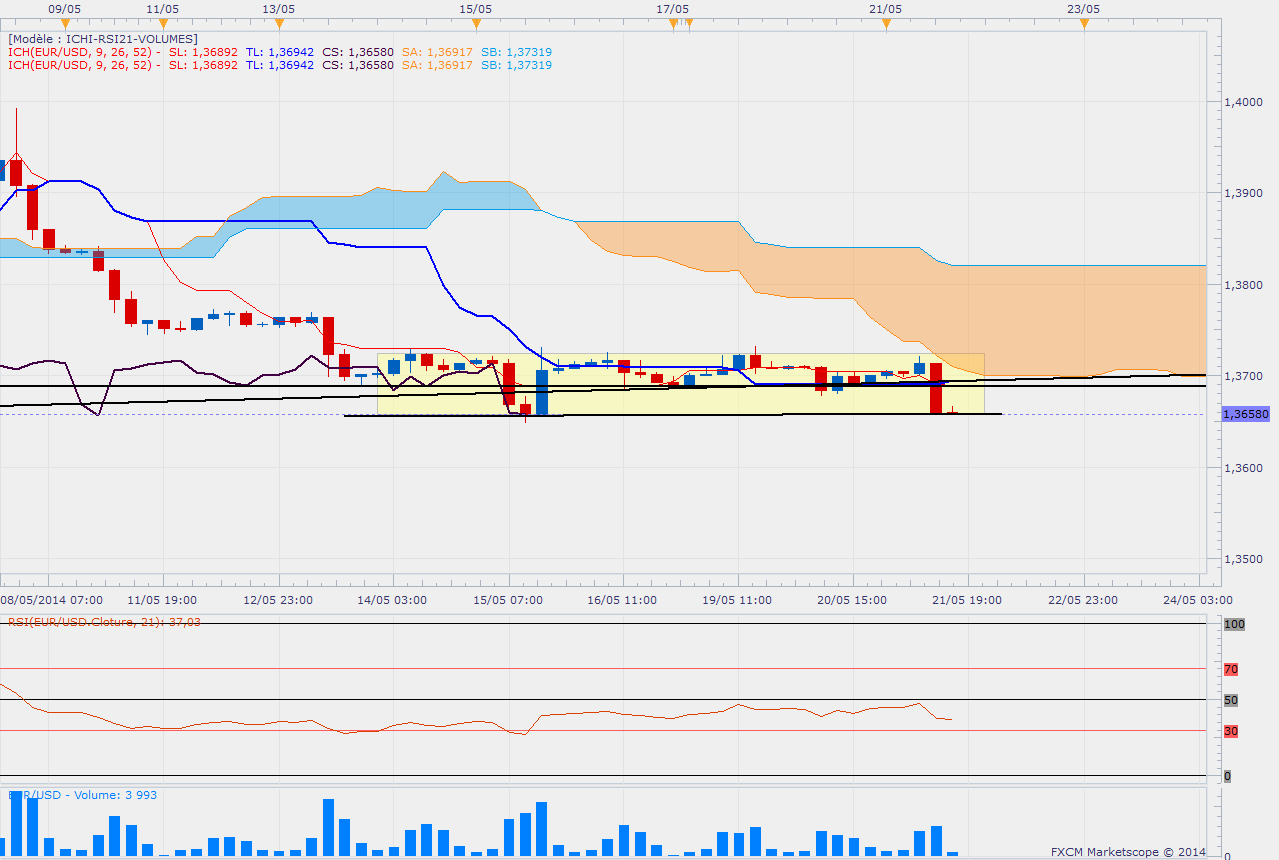Image resolution: width=1279 pixels, height=860 pixels.
Task: Click the 1,3500 price axis label
Action: click(x=1245, y=560)
